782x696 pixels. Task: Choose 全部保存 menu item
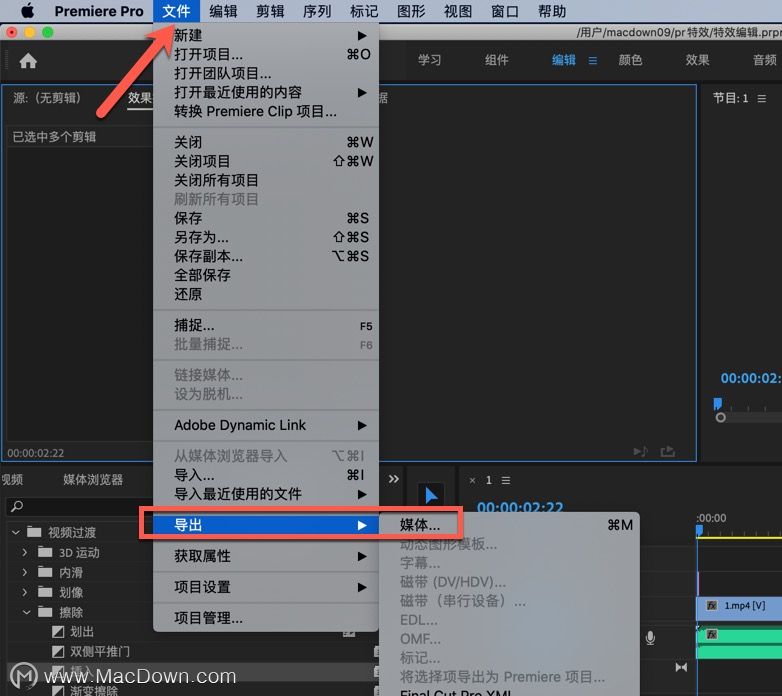click(266, 275)
